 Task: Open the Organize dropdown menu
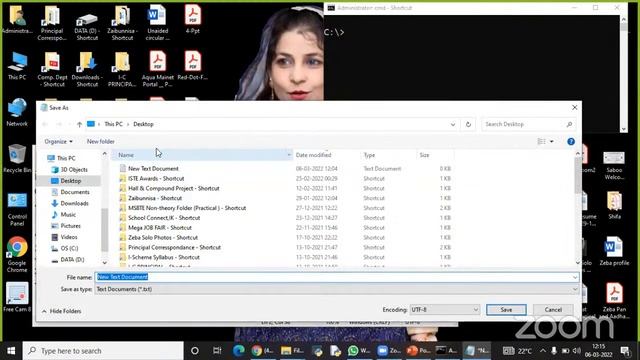(x=58, y=142)
